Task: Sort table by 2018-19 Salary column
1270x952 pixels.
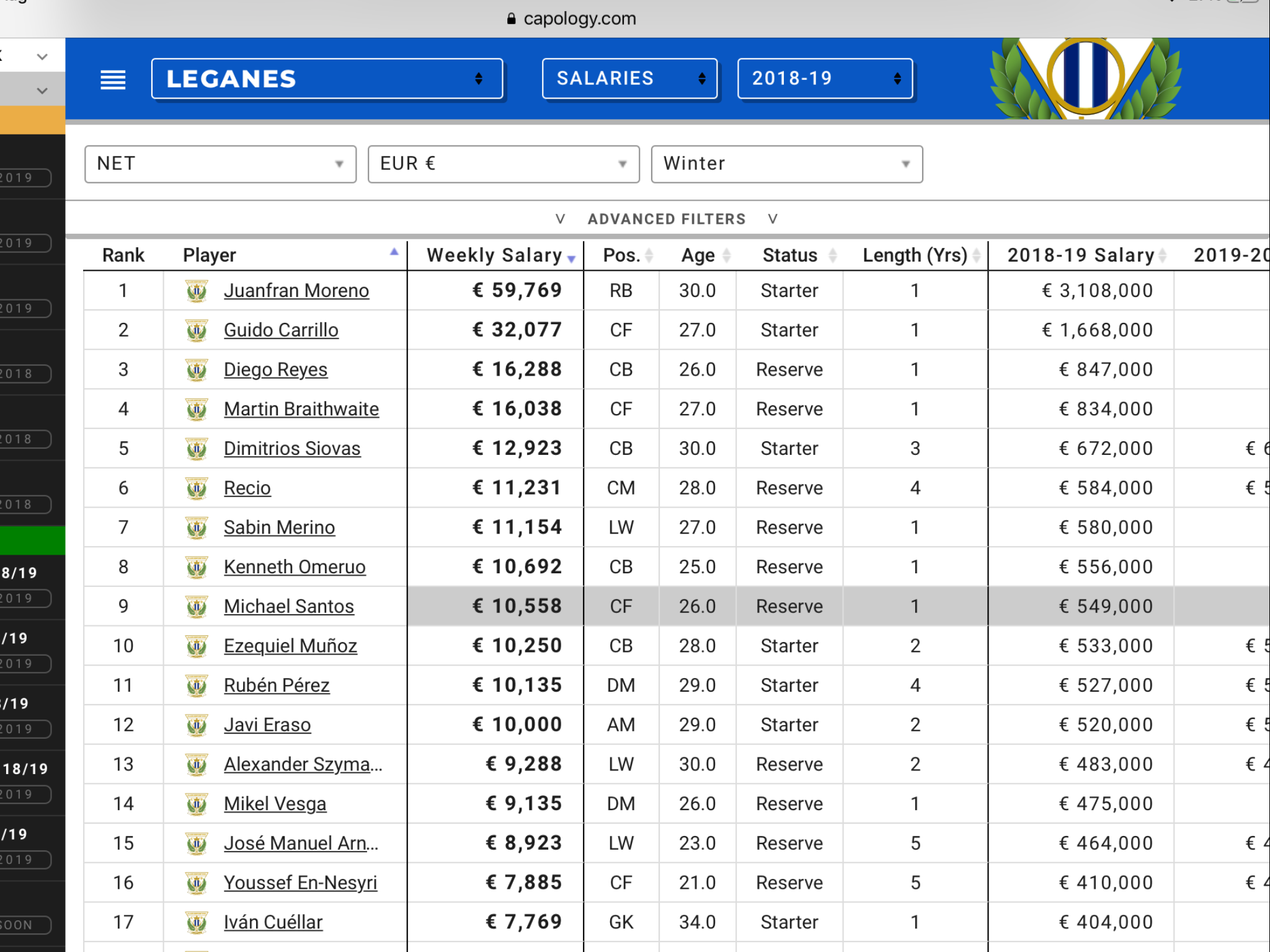Action: click(x=1163, y=255)
